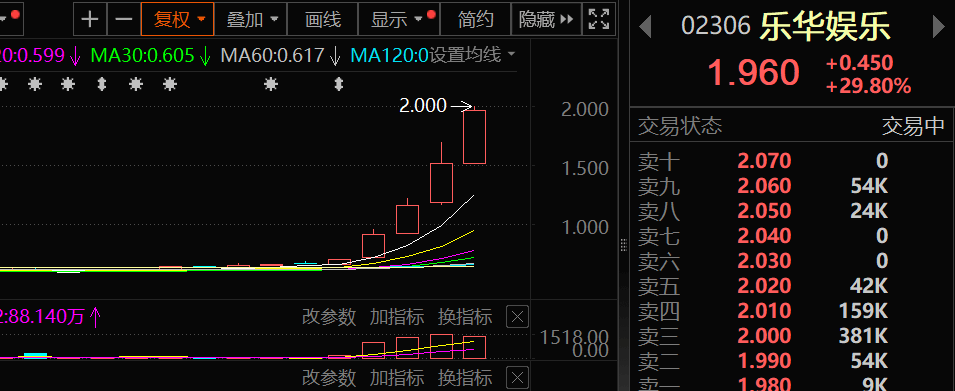Click percent change +29.80%
Viewport: 955px width, 391px height.
pyautogui.click(x=869, y=86)
